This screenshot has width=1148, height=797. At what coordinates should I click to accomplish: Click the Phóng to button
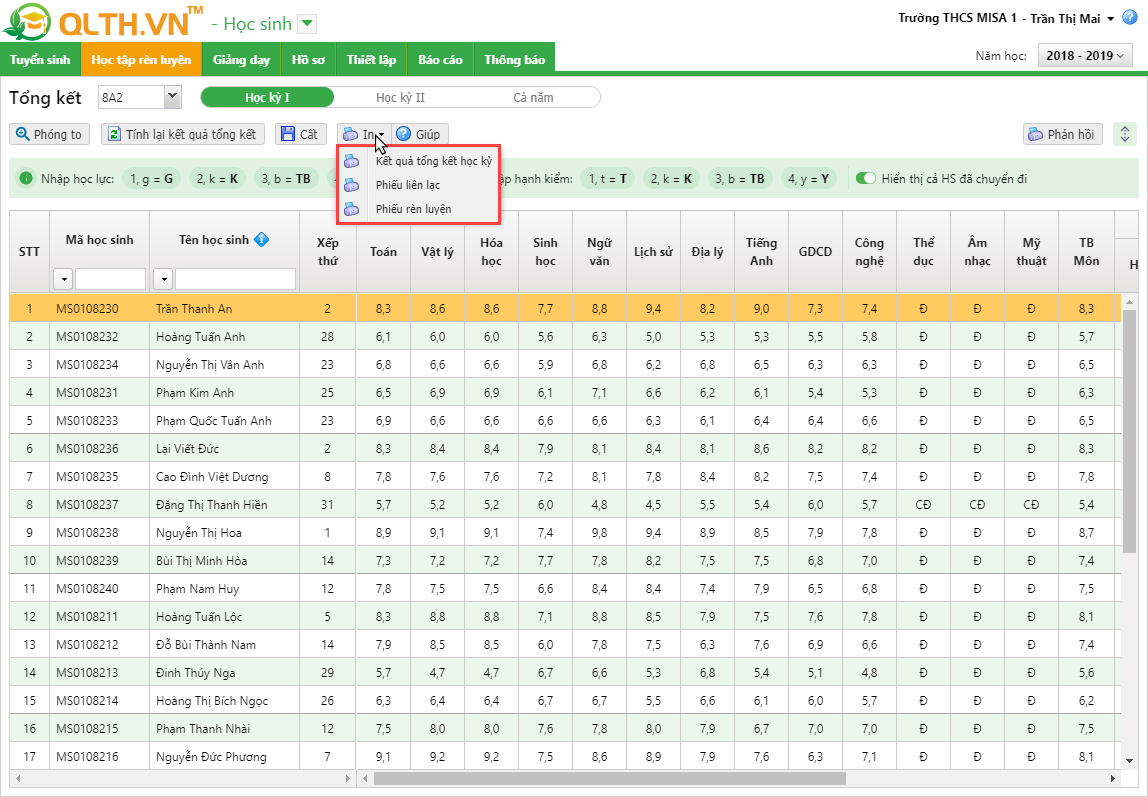(49, 134)
